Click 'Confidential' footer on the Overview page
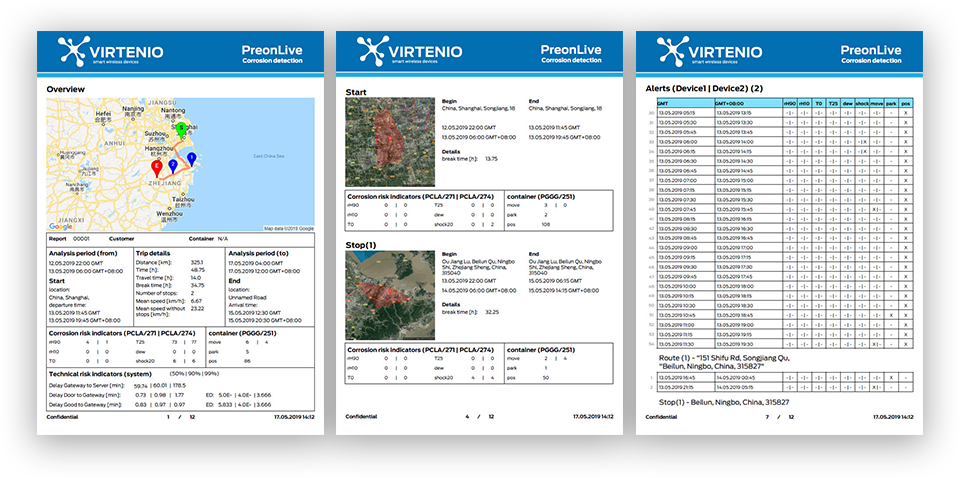 point(62,416)
